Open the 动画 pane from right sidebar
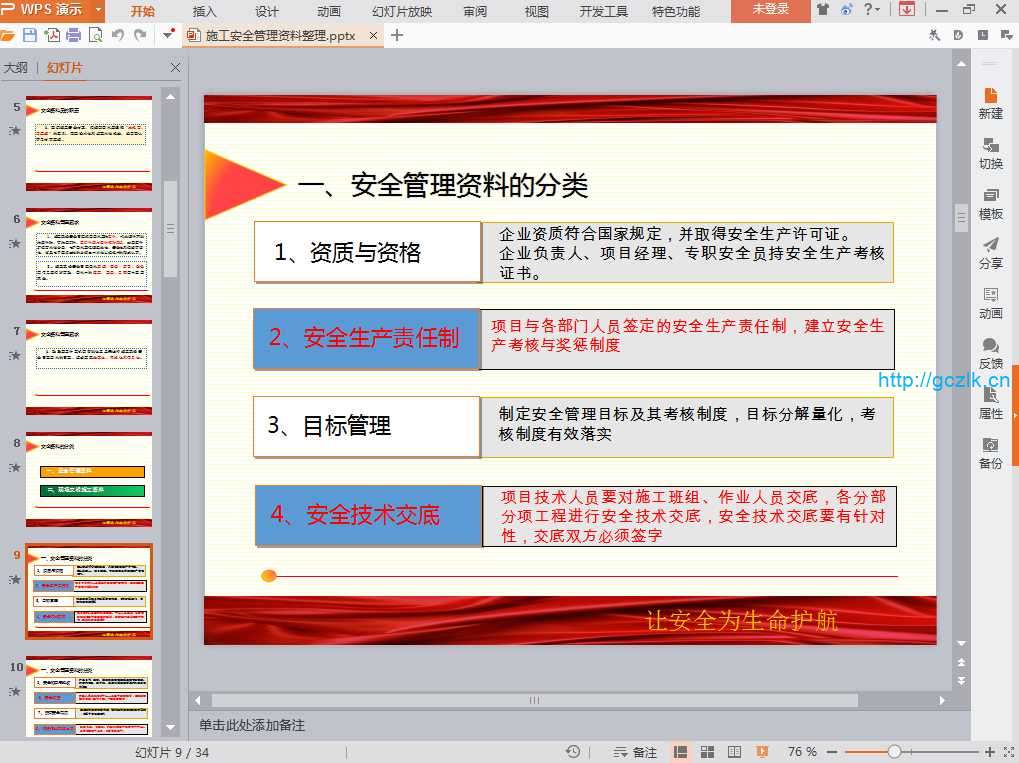 pos(990,302)
